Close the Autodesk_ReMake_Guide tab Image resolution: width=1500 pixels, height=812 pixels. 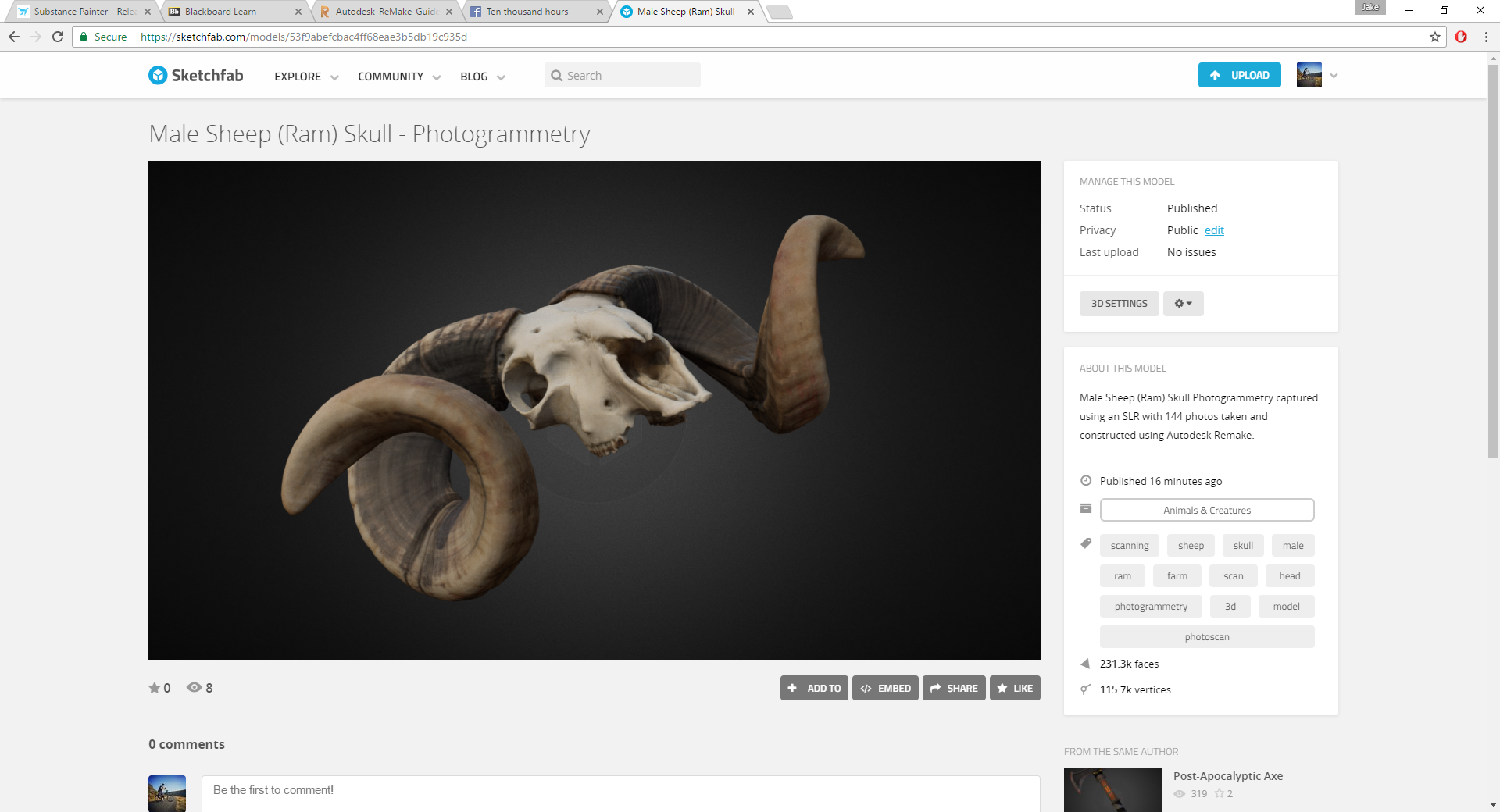(449, 12)
